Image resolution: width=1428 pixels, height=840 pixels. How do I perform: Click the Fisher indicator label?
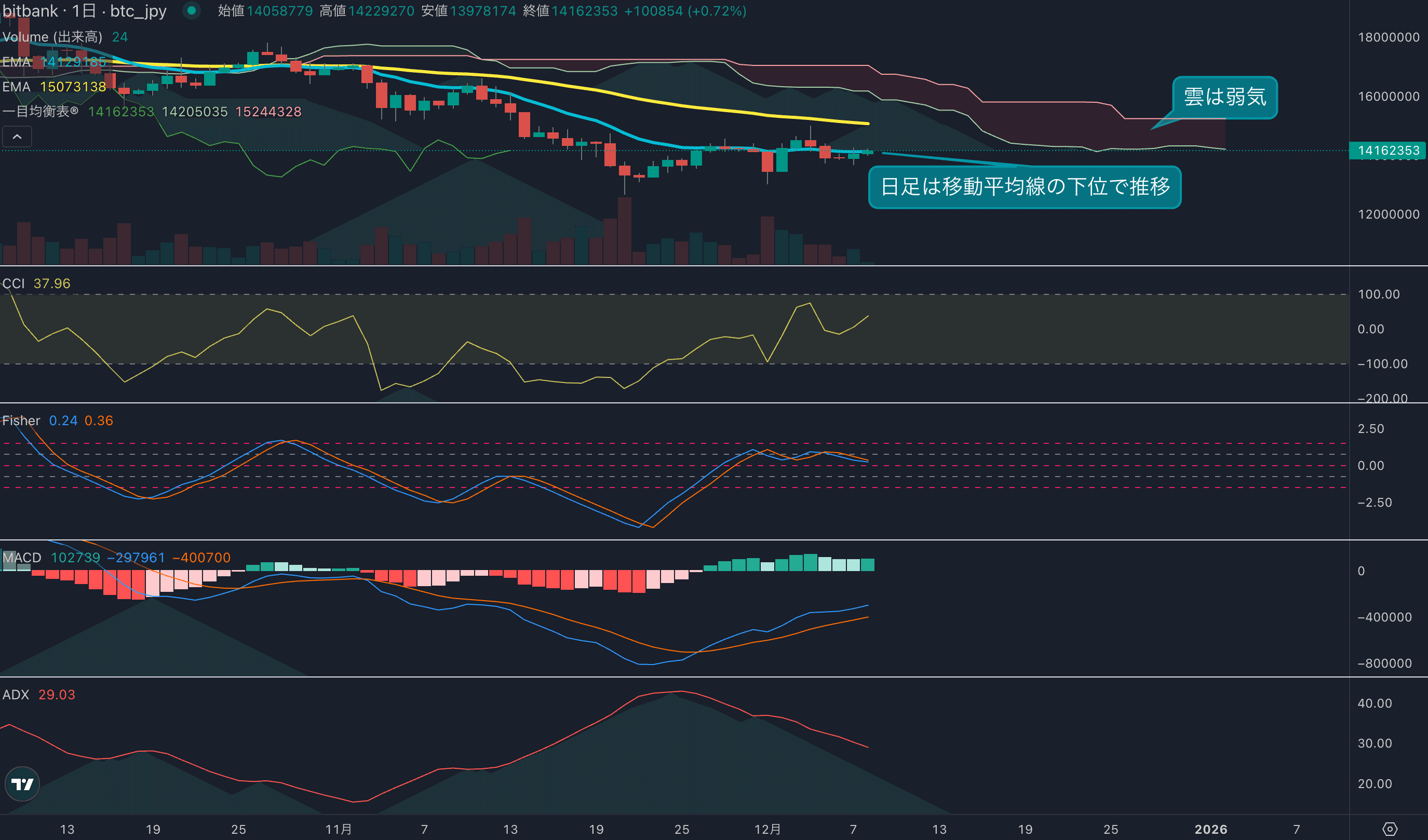(x=21, y=421)
